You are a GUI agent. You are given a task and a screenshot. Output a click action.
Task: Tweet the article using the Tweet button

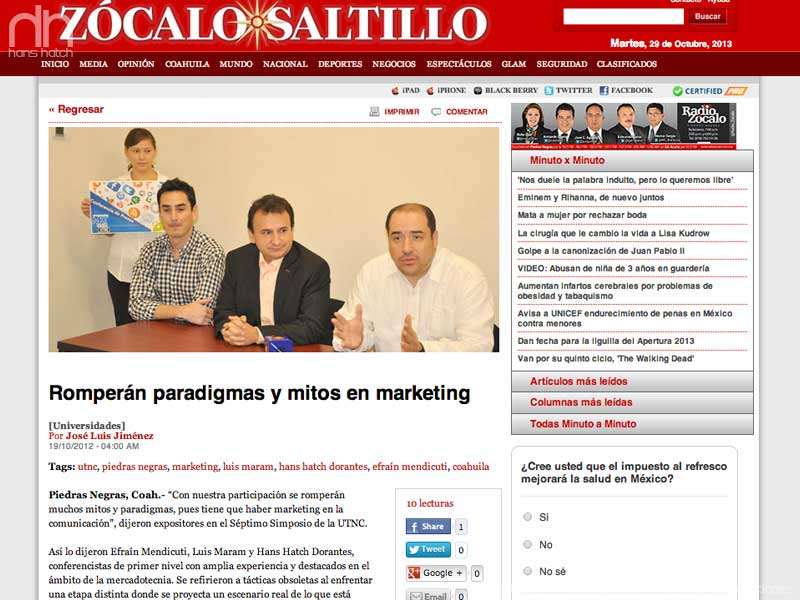428,549
